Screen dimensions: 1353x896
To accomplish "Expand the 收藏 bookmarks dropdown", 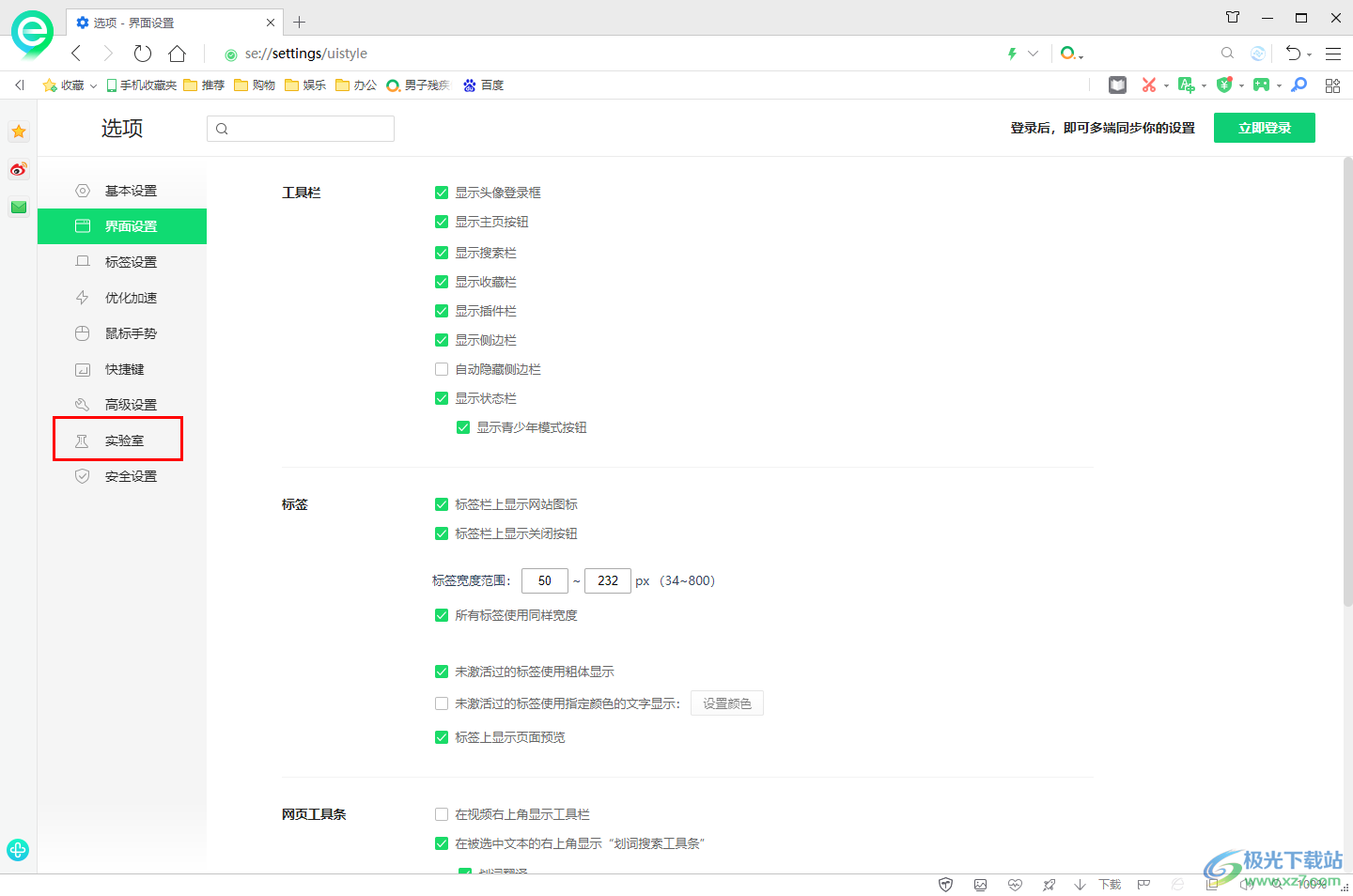I will pyautogui.click(x=93, y=85).
